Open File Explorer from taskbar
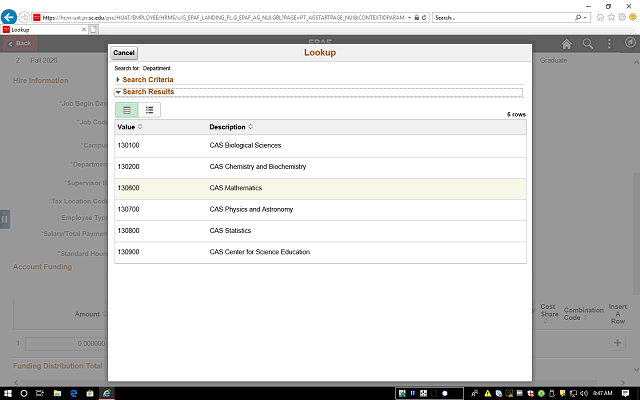Viewport: 640px width, 400px height. point(57,393)
